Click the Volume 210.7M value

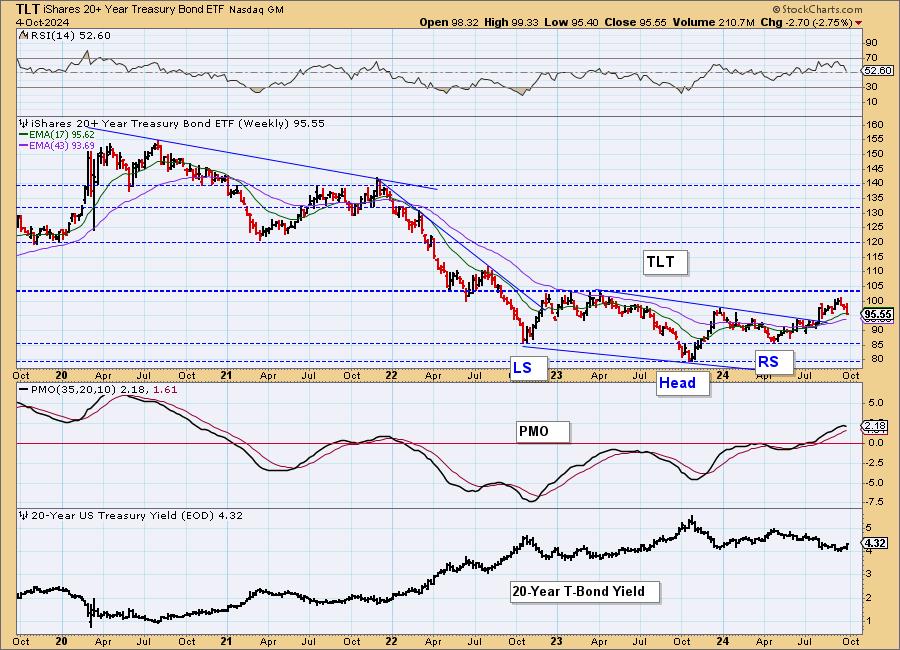pos(712,22)
